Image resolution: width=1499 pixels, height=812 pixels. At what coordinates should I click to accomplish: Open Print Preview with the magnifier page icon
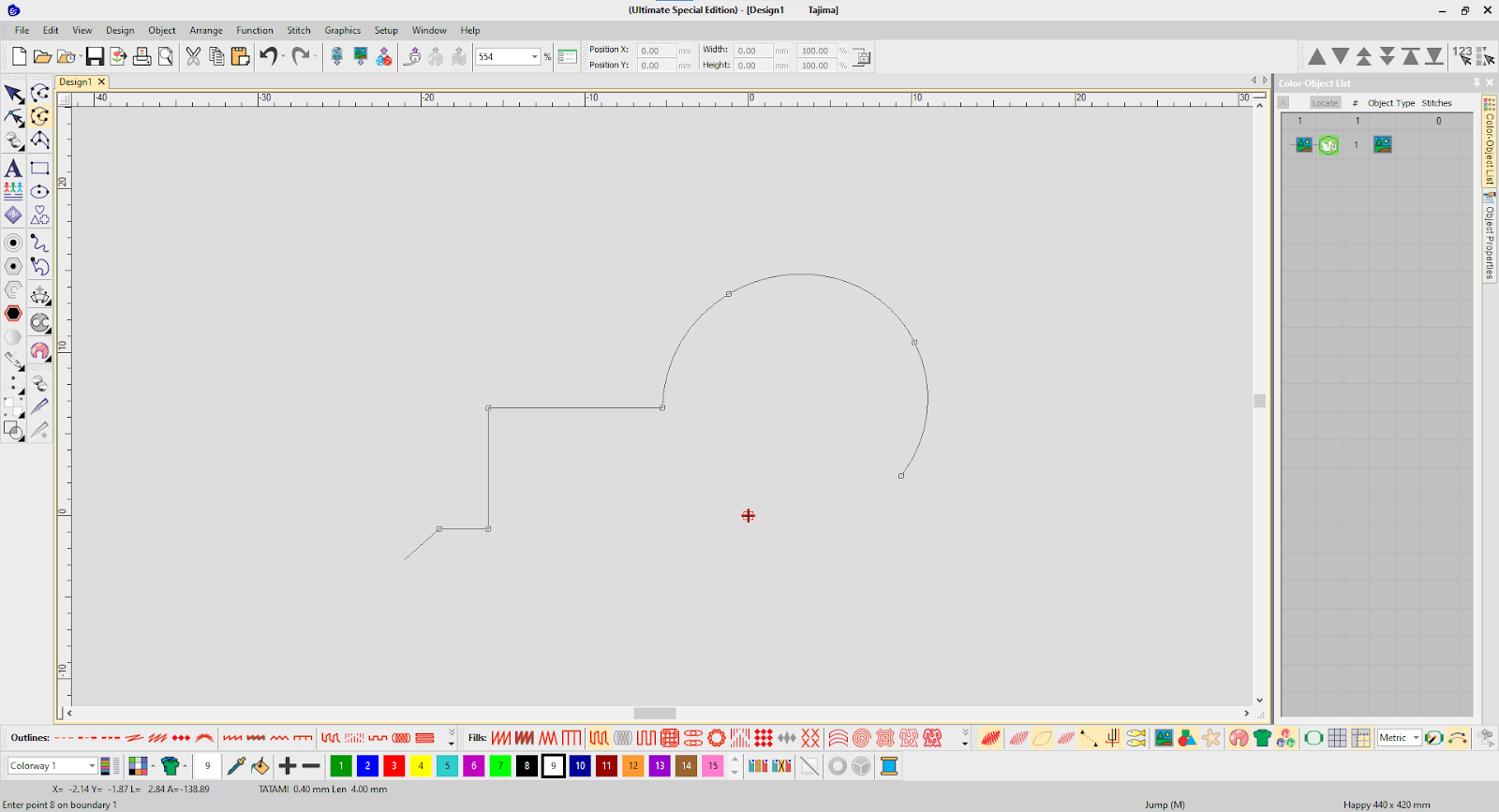(166, 57)
